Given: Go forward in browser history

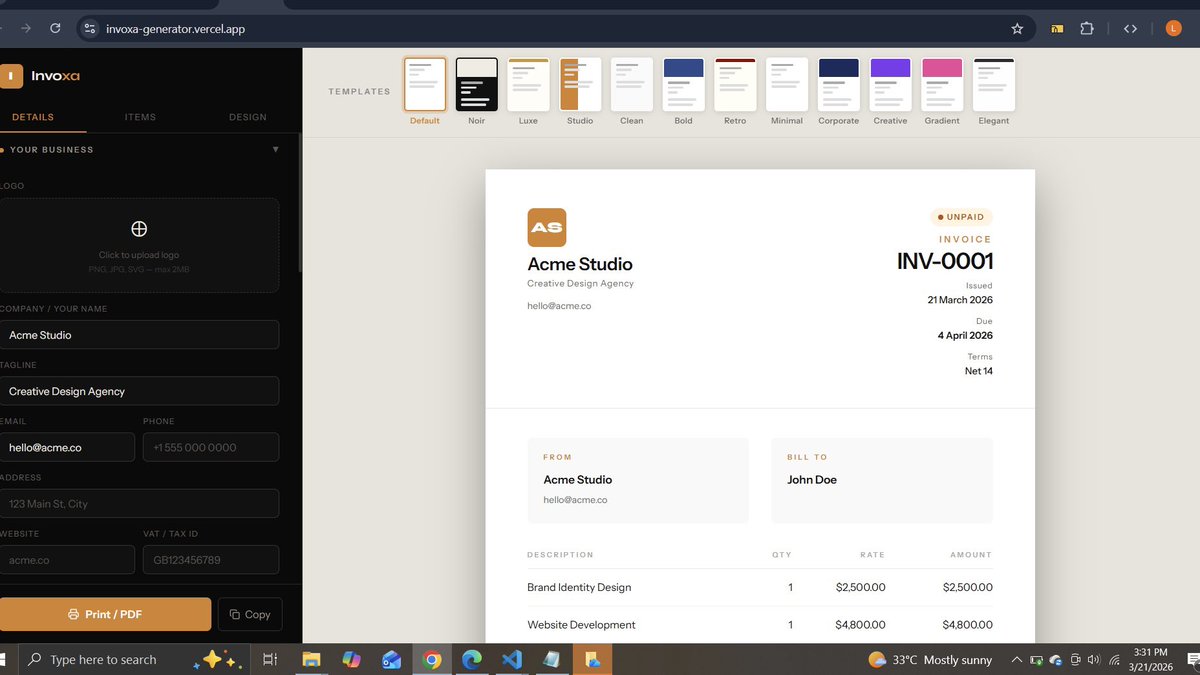Looking at the screenshot, I should 25,29.
